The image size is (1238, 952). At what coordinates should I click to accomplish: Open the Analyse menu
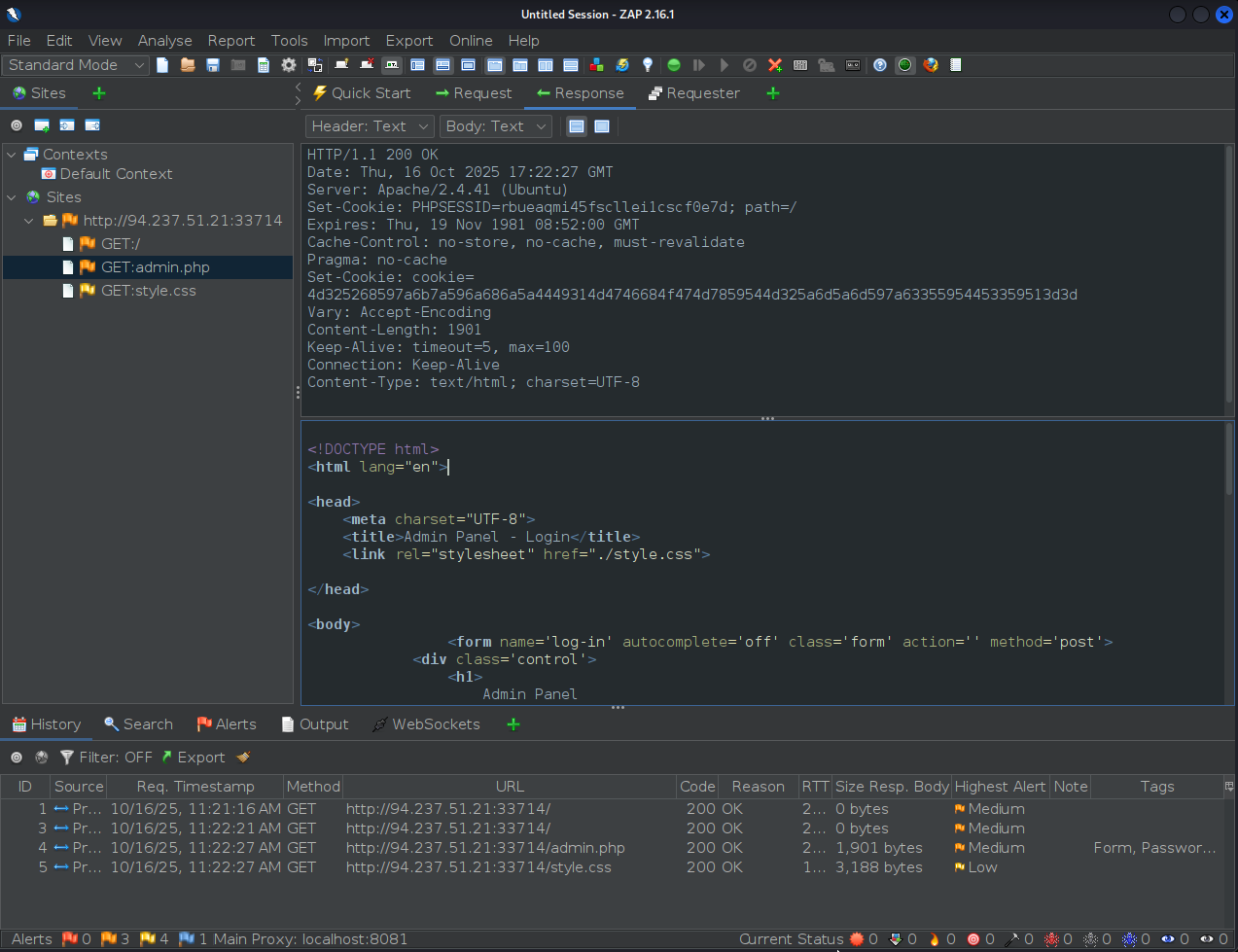pyautogui.click(x=164, y=41)
